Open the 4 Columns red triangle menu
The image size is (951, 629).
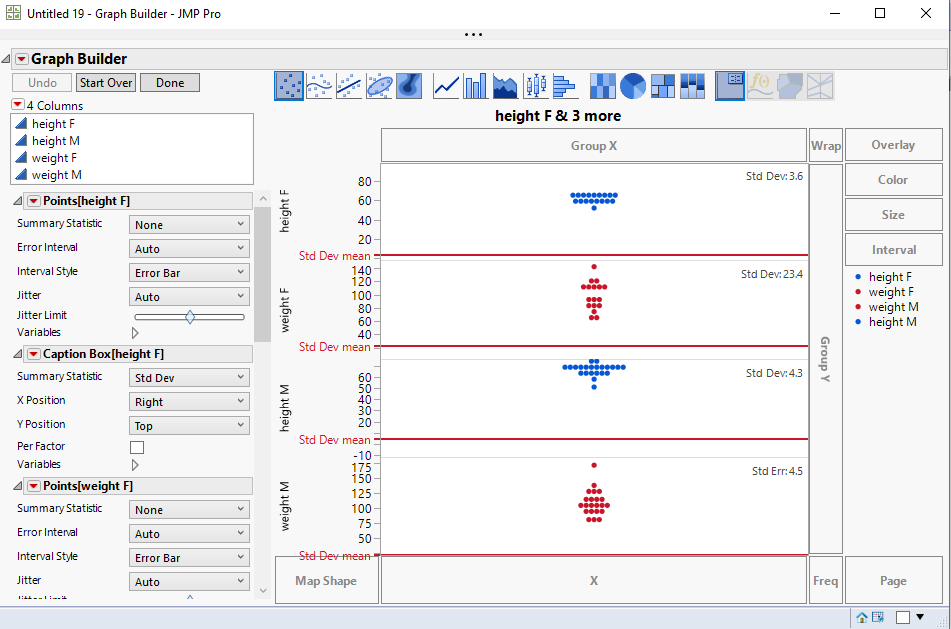(x=18, y=105)
